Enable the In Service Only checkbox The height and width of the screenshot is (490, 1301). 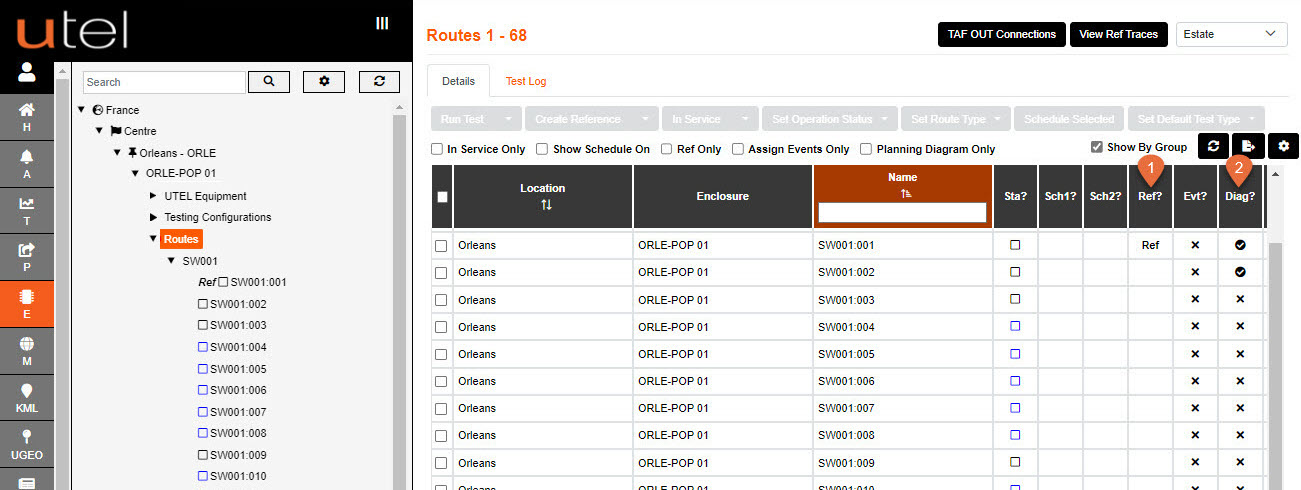click(437, 149)
